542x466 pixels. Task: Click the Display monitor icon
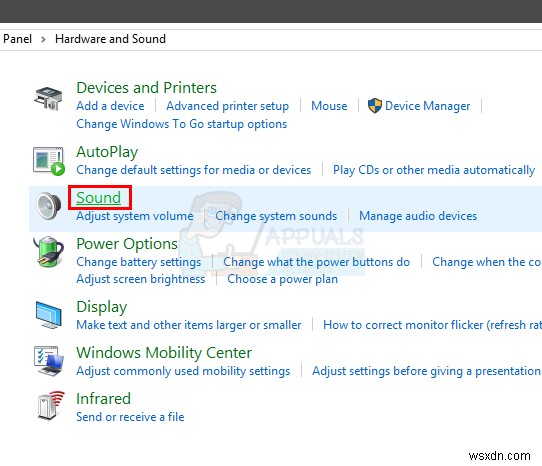click(x=49, y=315)
